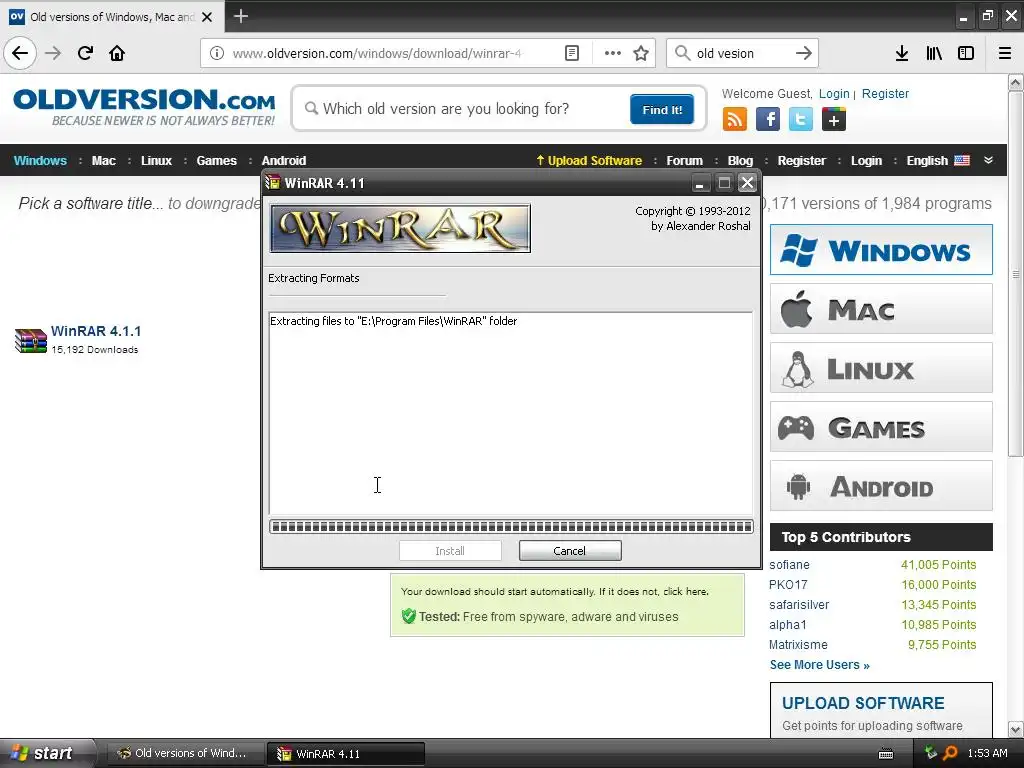Click contributor Matrixisme link
Image resolution: width=1024 pixels, height=768 pixels.
798,645
